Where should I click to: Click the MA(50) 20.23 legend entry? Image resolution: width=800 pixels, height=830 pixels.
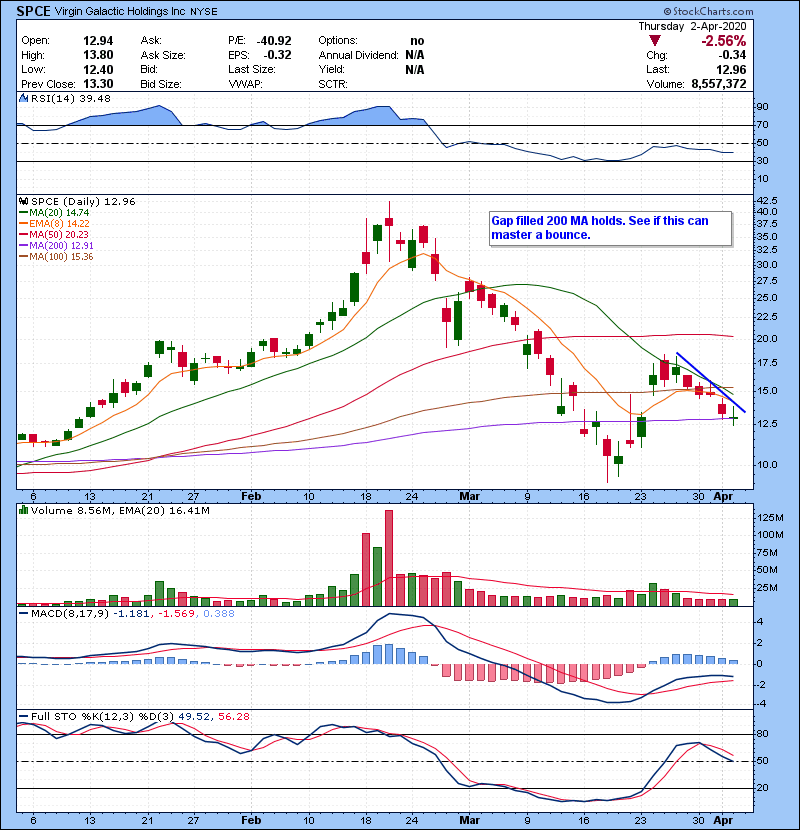pyautogui.click(x=54, y=234)
